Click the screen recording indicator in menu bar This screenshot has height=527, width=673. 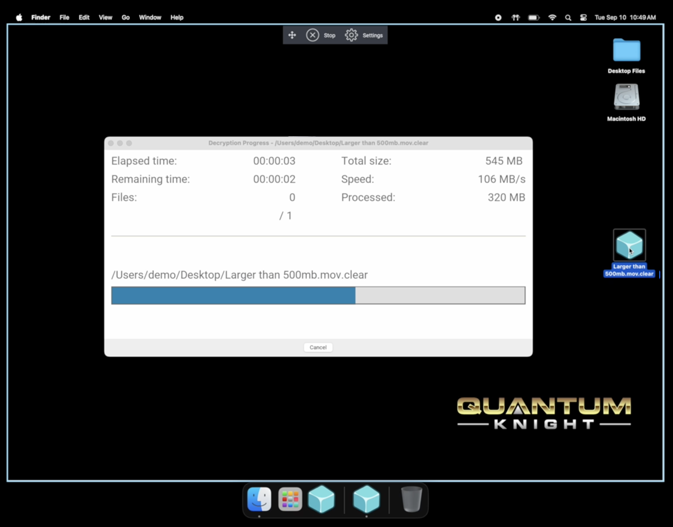pos(498,18)
